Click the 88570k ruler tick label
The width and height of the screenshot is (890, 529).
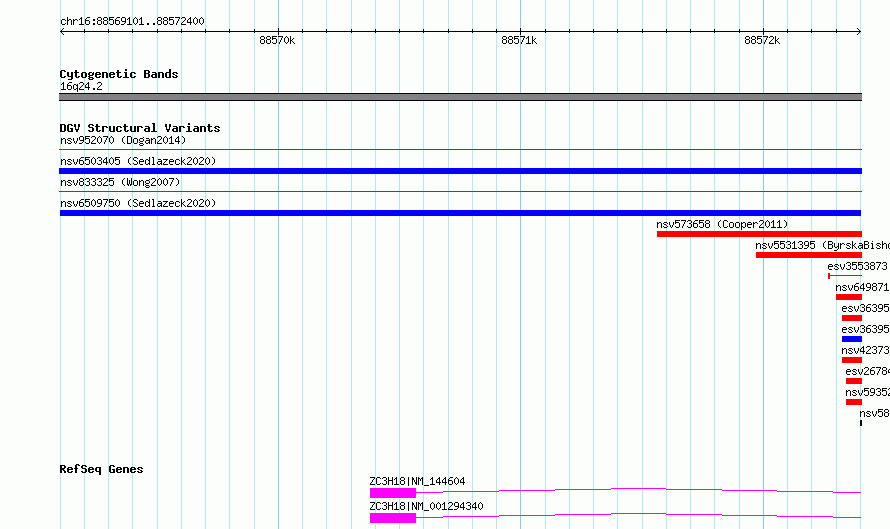(277, 40)
